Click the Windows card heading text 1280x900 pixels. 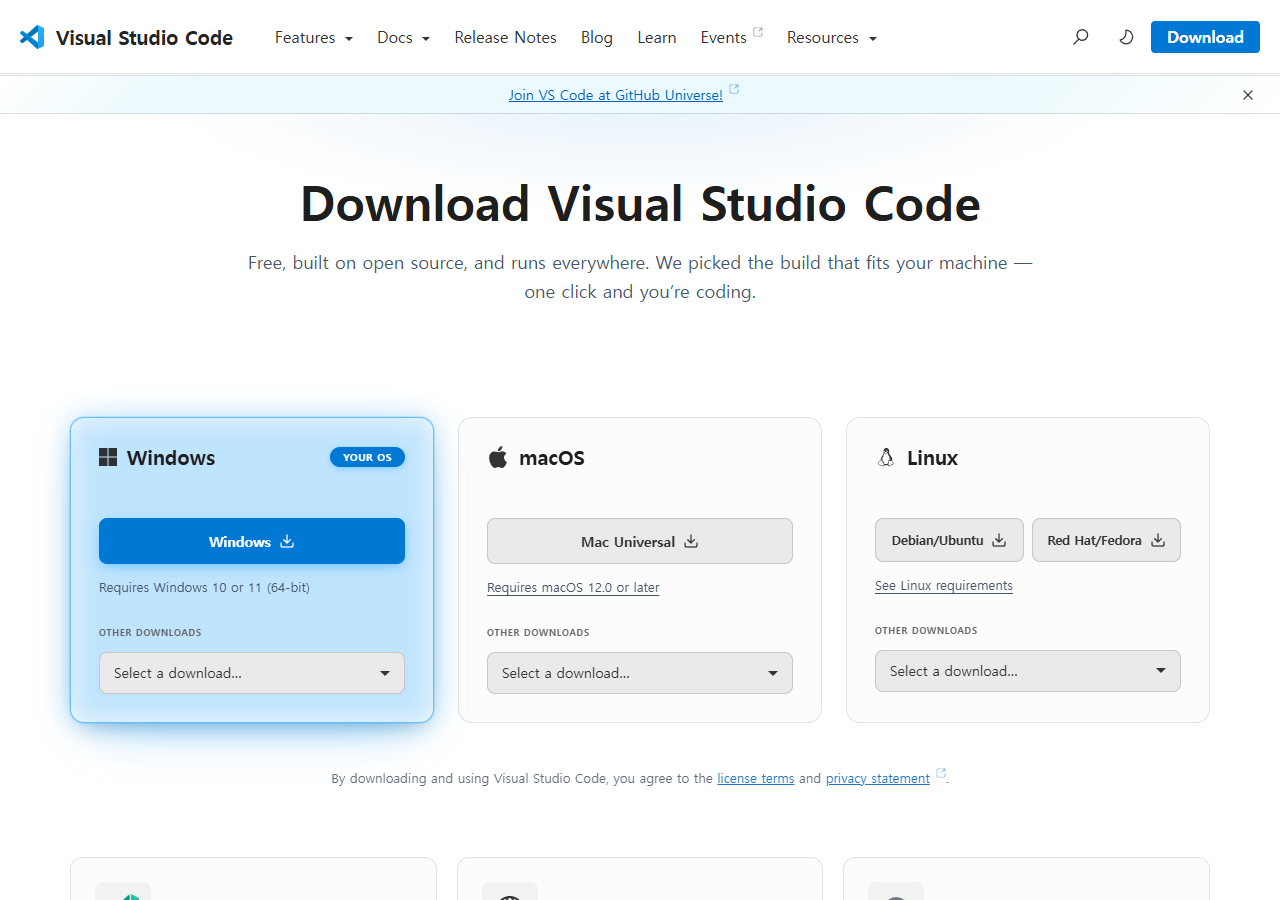coord(171,458)
